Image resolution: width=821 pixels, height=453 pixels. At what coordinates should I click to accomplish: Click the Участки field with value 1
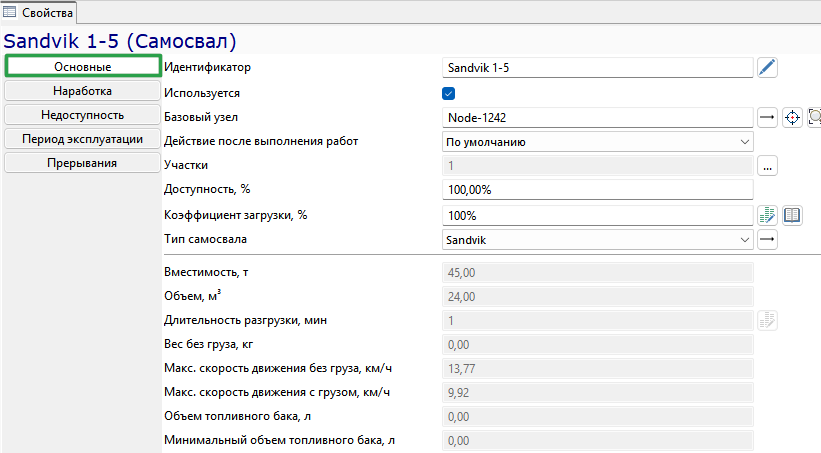pos(597,166)
